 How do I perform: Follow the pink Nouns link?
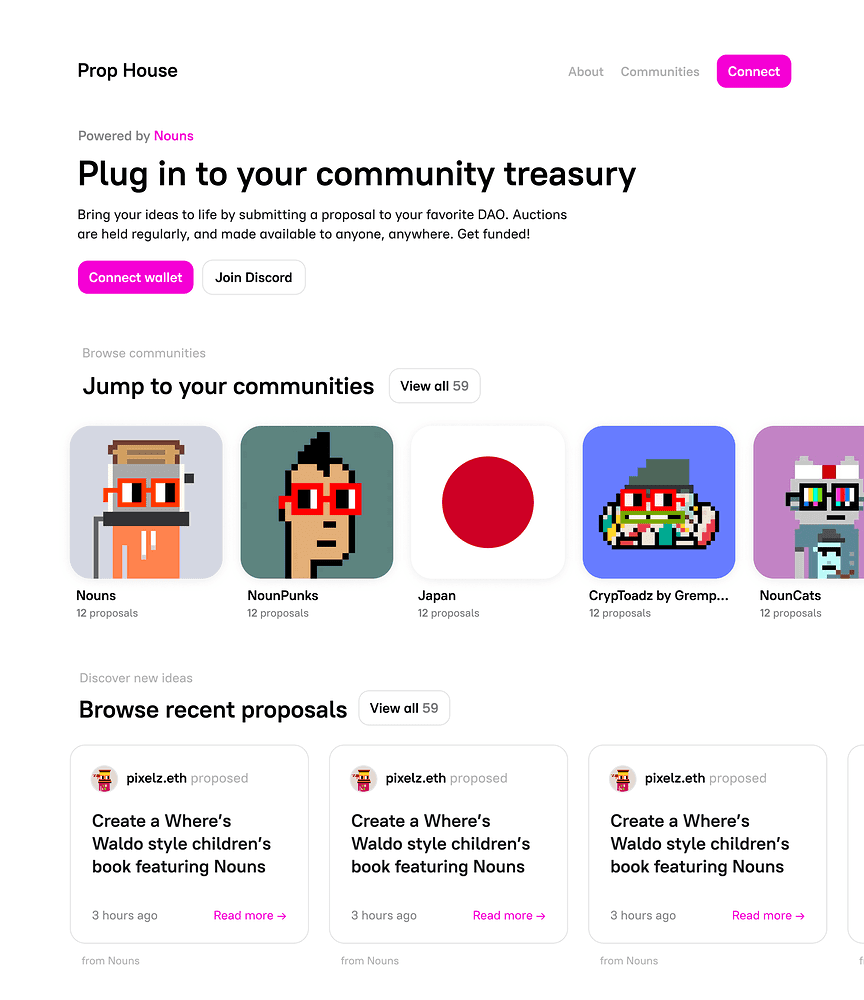click(173, 136)
